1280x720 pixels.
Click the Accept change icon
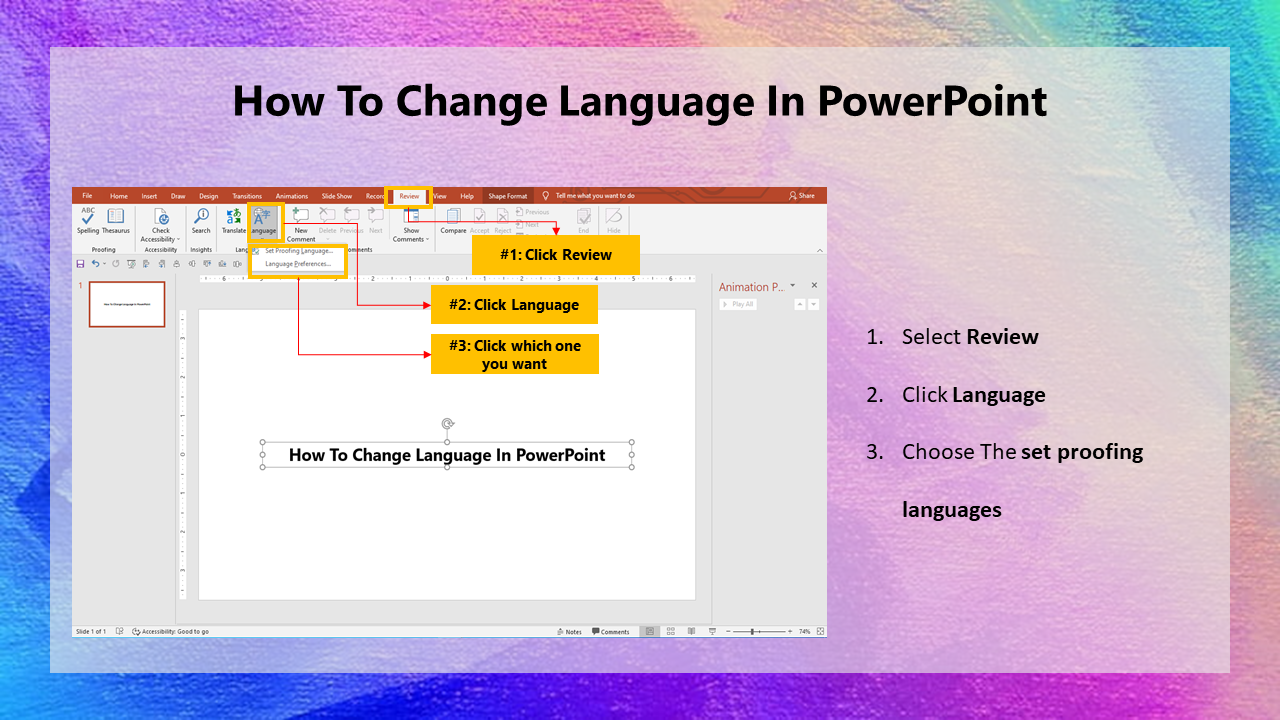tap(480, 216)
